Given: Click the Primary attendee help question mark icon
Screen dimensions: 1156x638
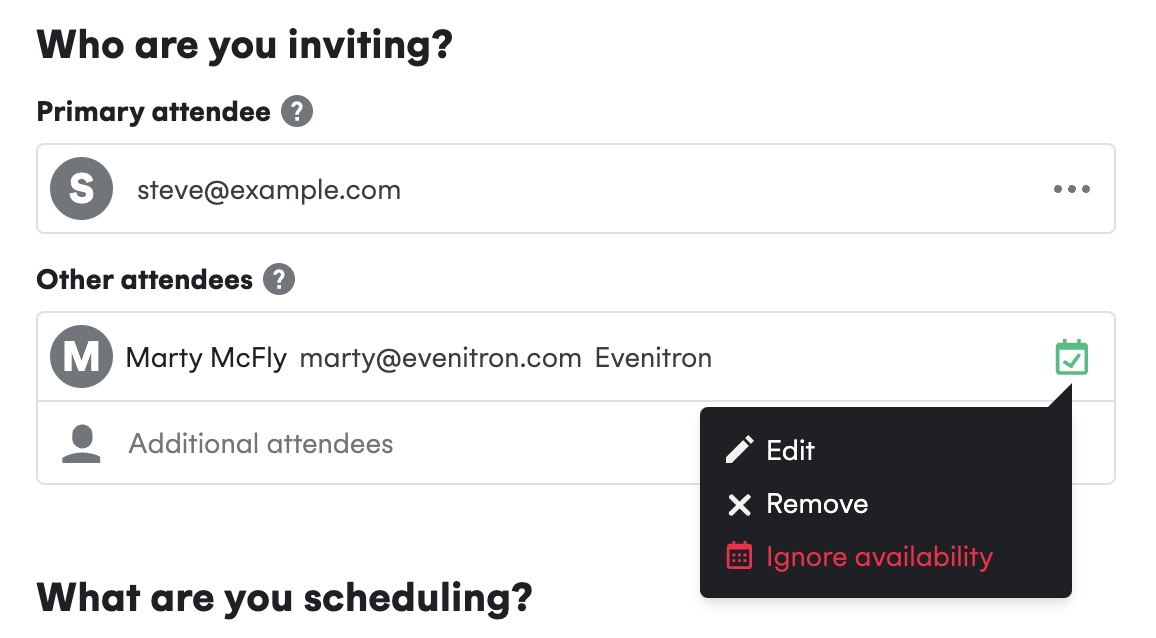Looking at the screenshot, I should coord(297,111).
